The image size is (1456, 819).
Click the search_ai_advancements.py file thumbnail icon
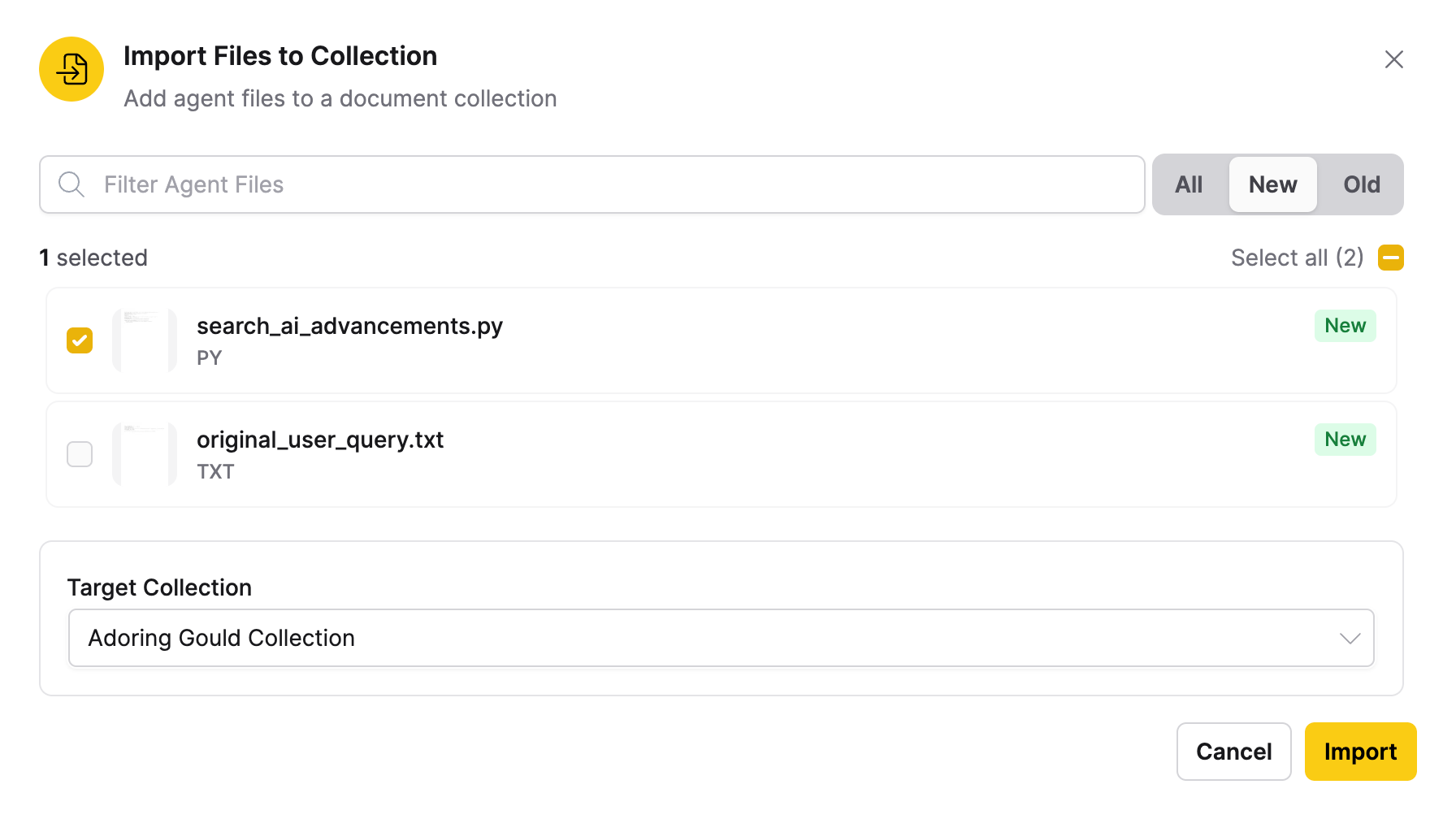144,340
